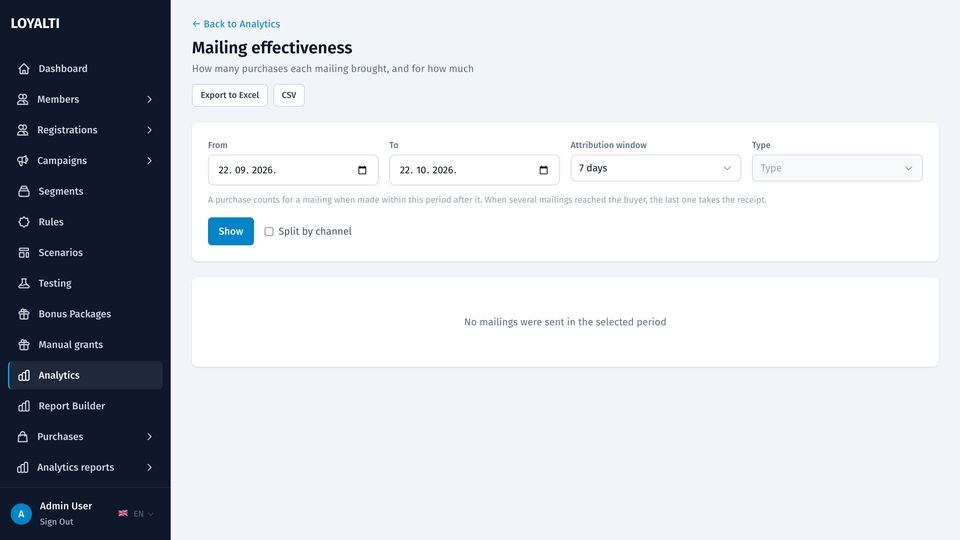Screen dimensions: 960x540
Task: Click the Analytics bar chart icon
Action: coord(24,375)
